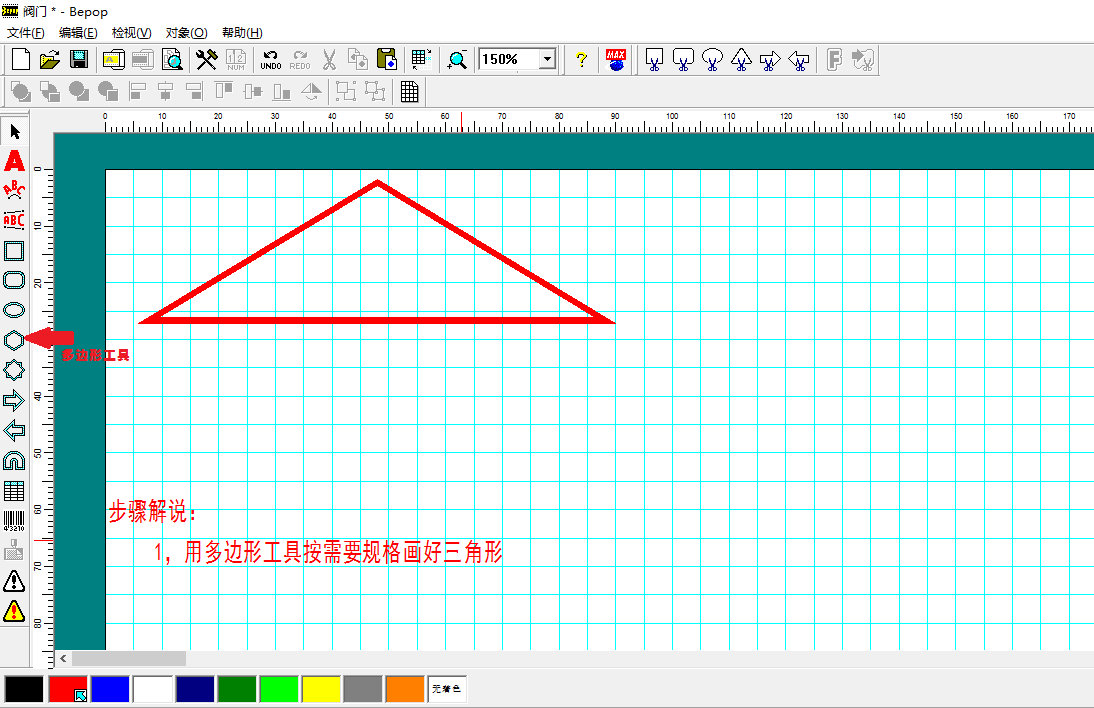This screenshot has width=1094, height=708.
Task: Open the 帮助(H) menu
Action: click(242, 33)
